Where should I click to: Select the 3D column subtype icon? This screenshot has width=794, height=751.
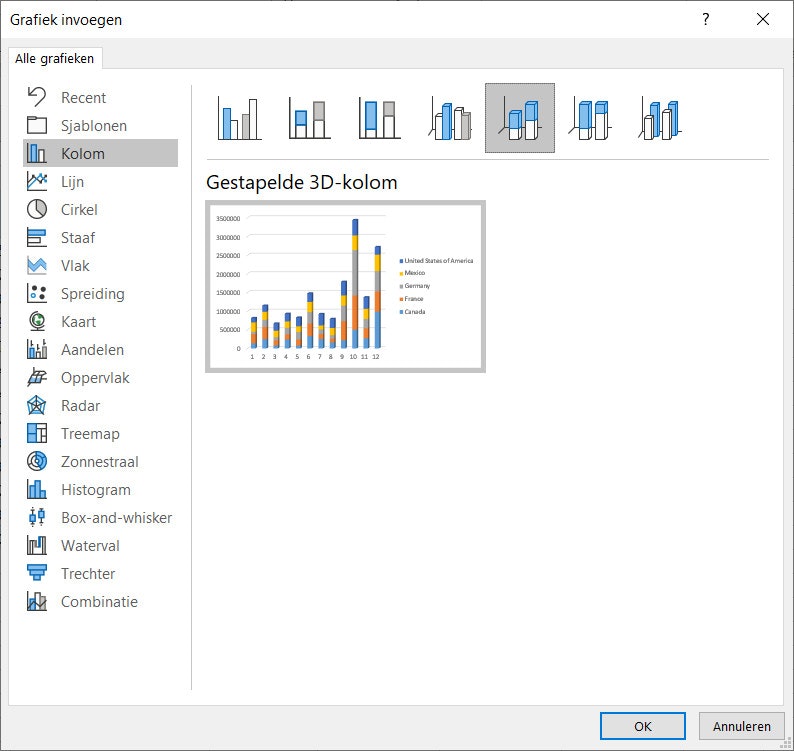pos(660,118)
